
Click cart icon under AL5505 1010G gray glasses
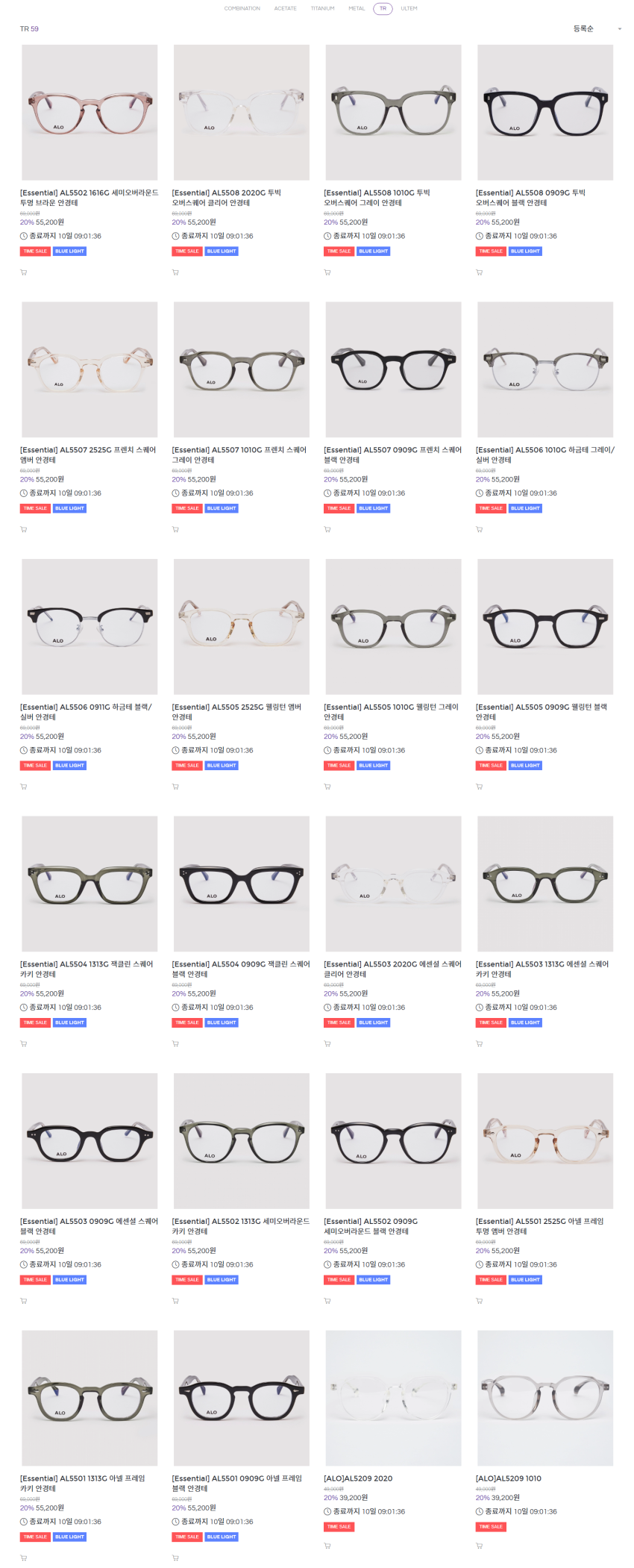tap(327, 787)
